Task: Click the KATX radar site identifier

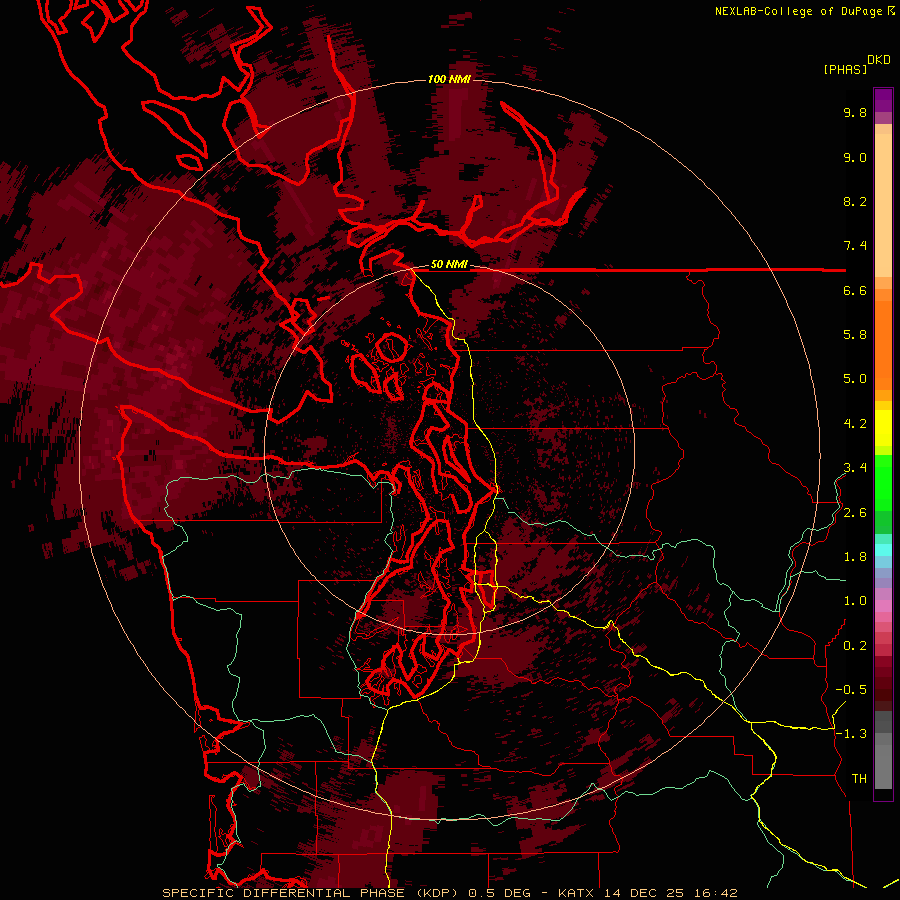Action: click(x=576, y=893)
